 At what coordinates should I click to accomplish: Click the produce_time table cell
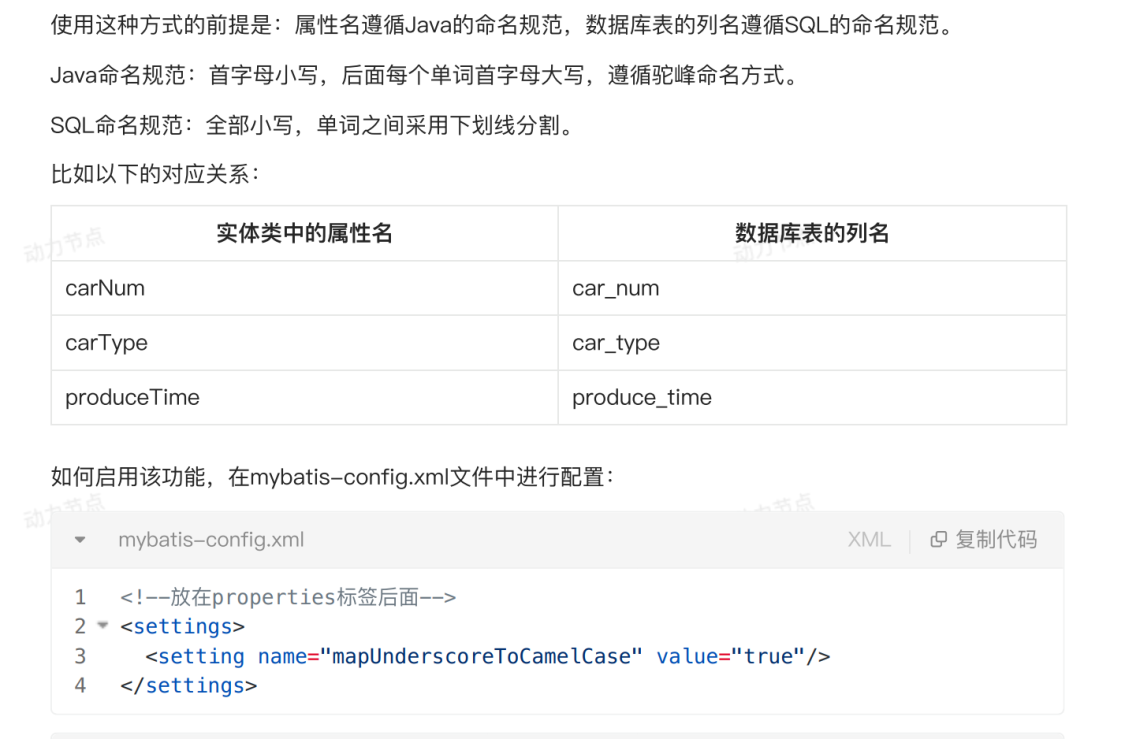[x=642, y=397]
